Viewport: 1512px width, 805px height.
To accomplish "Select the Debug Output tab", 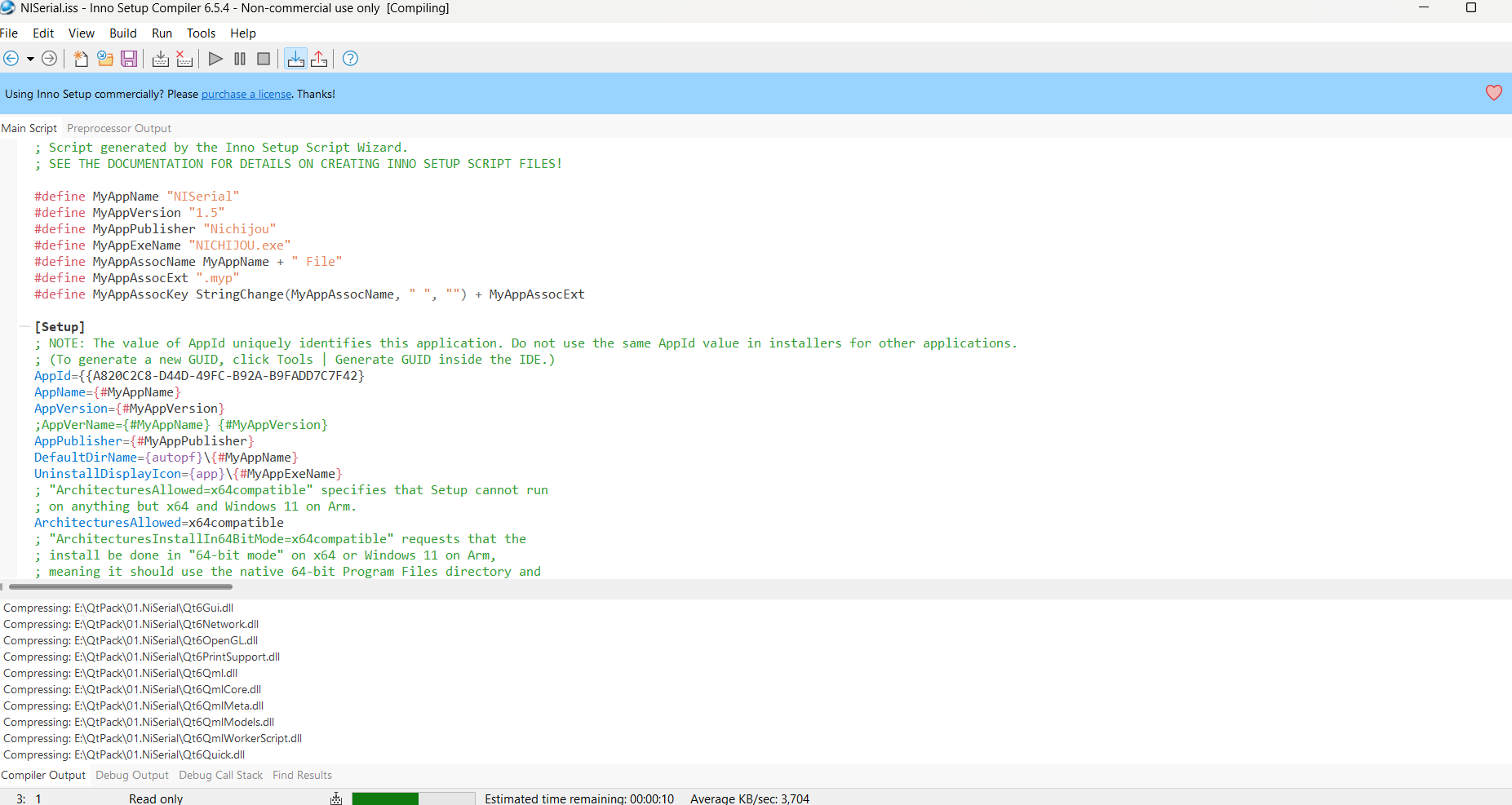I will tap(132, 775).
